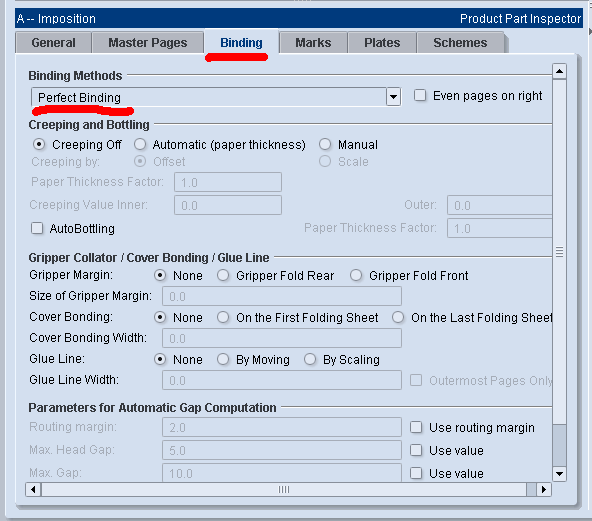Viewport: 592px width, 521px height.
Task: Click the Glue Line Width field
Action: pyautogui.click(x=282, y=380)
